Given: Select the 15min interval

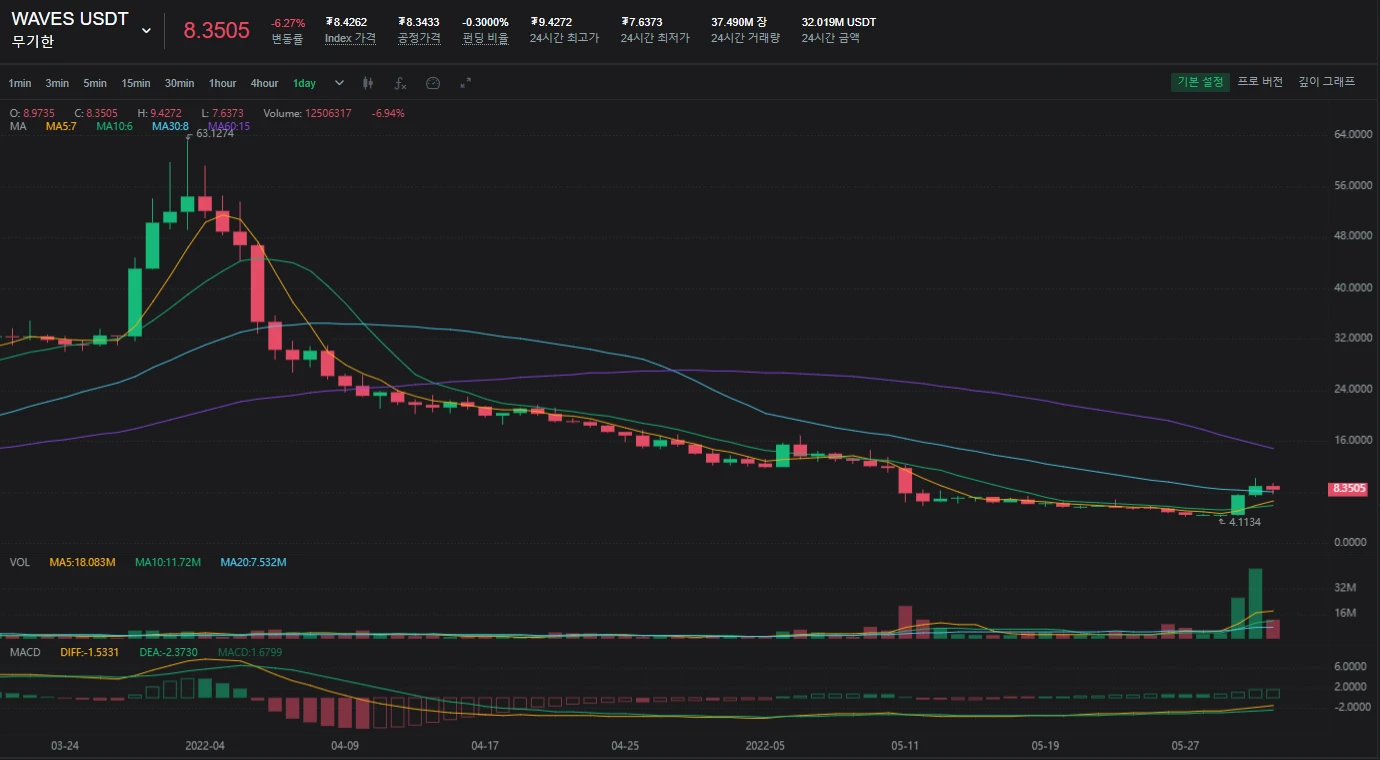Looking at the screenshot, I should (136, 83).
